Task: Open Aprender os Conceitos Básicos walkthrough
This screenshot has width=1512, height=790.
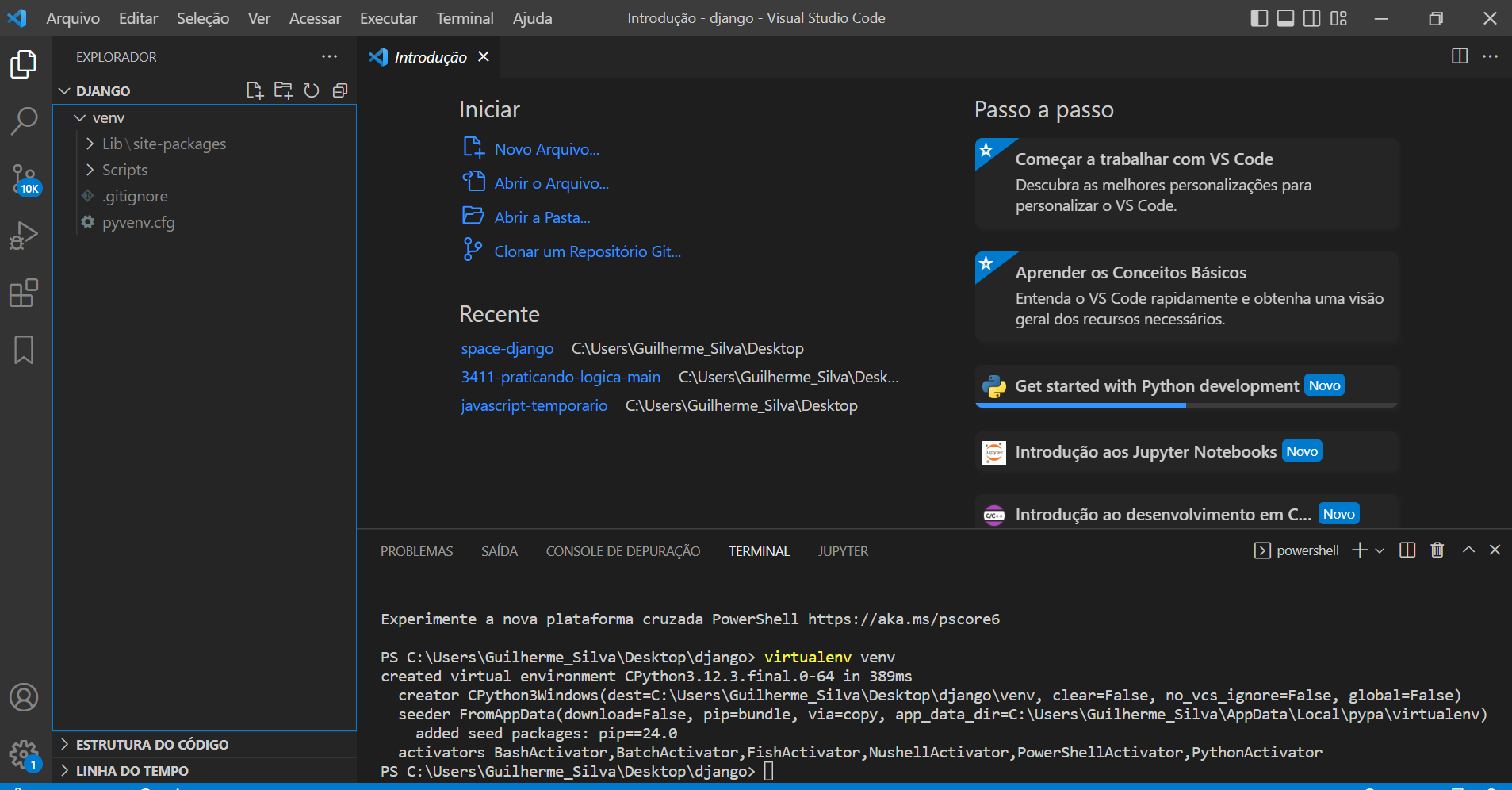Action: point(1186,297)
